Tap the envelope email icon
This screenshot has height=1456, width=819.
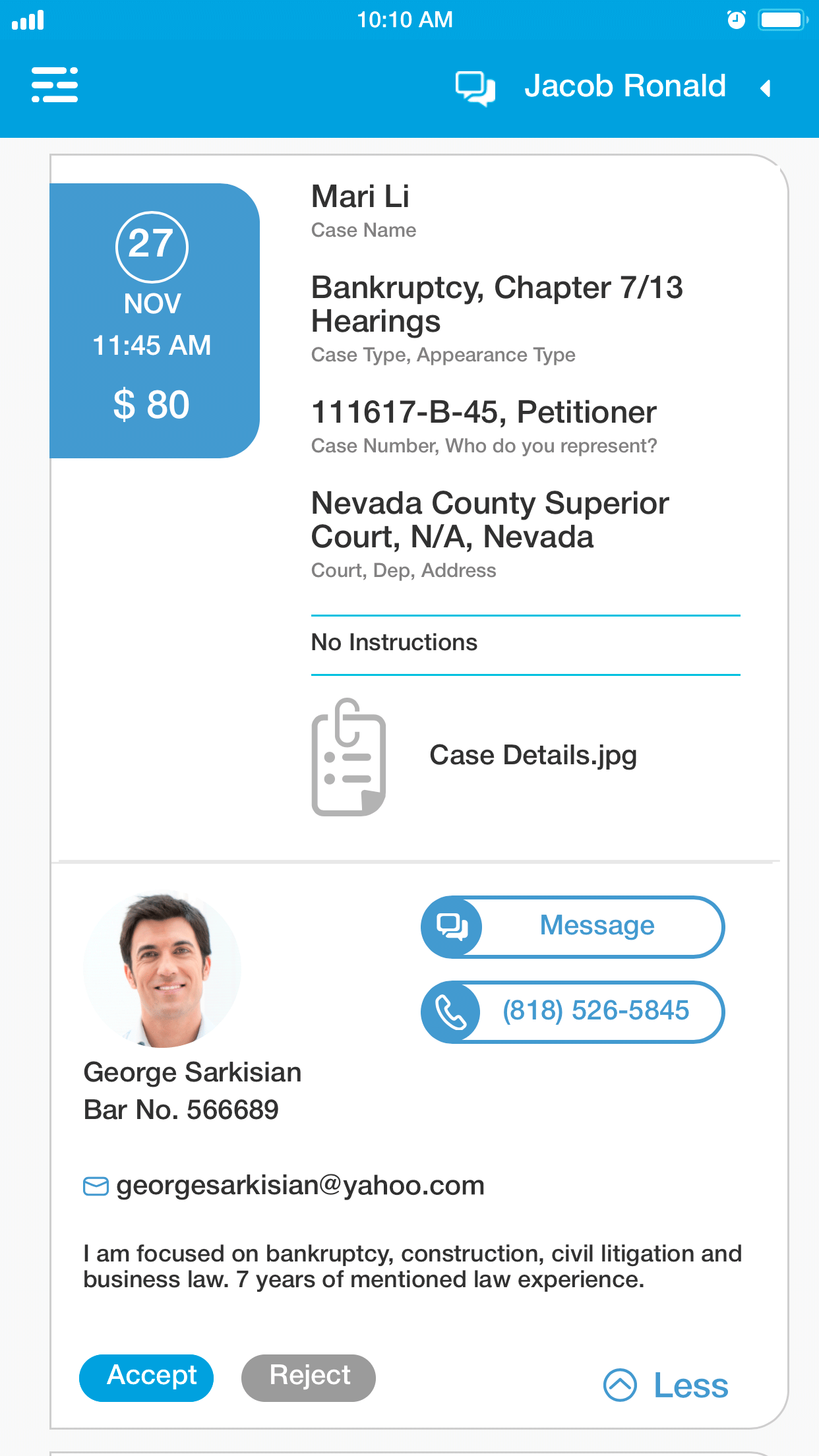click(x=96, y=1186)
